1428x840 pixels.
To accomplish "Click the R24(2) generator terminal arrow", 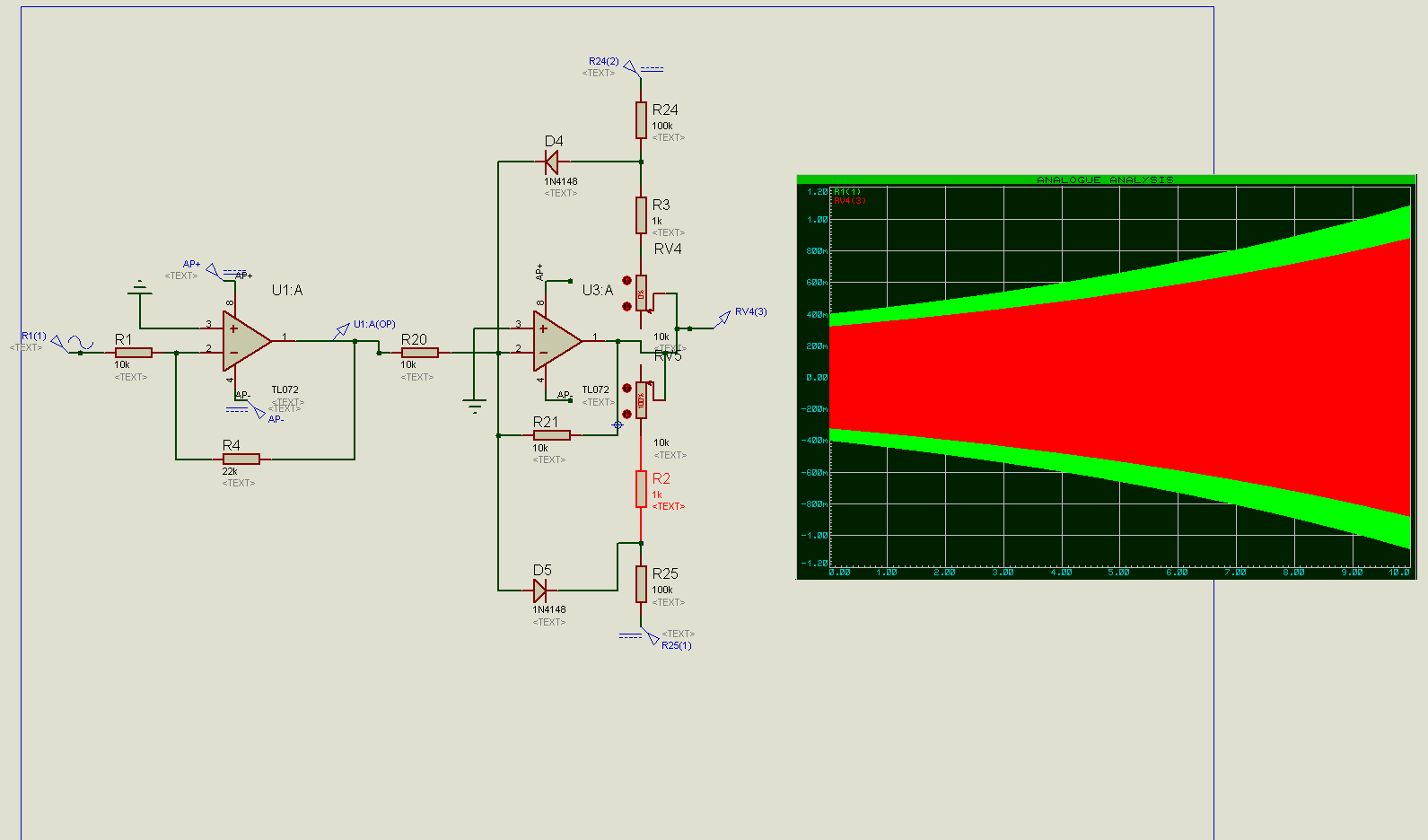I will coord(631,67).
